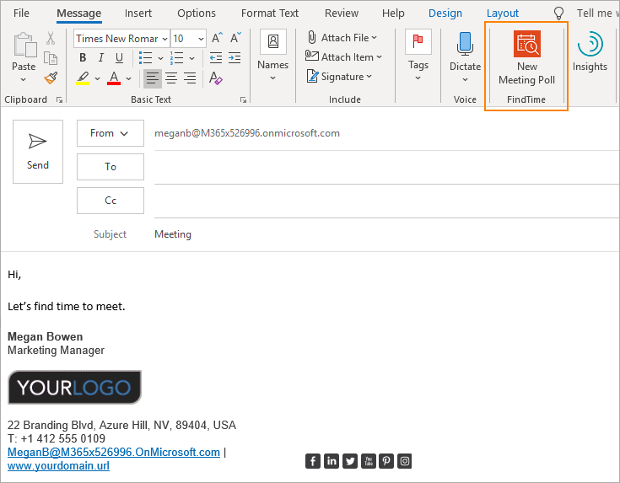Click the LinkedIn icon in signature

(x=331, y=461)
